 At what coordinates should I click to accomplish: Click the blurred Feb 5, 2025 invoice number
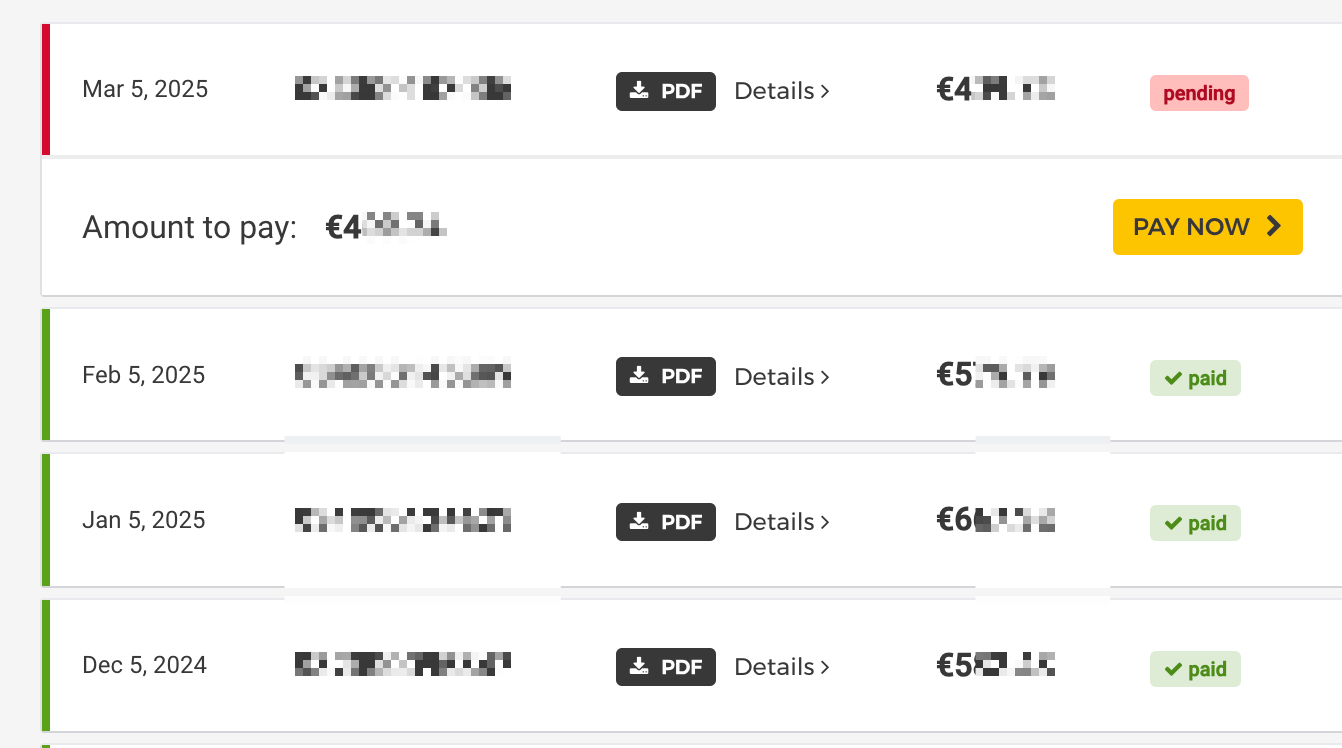click(402, 376)
